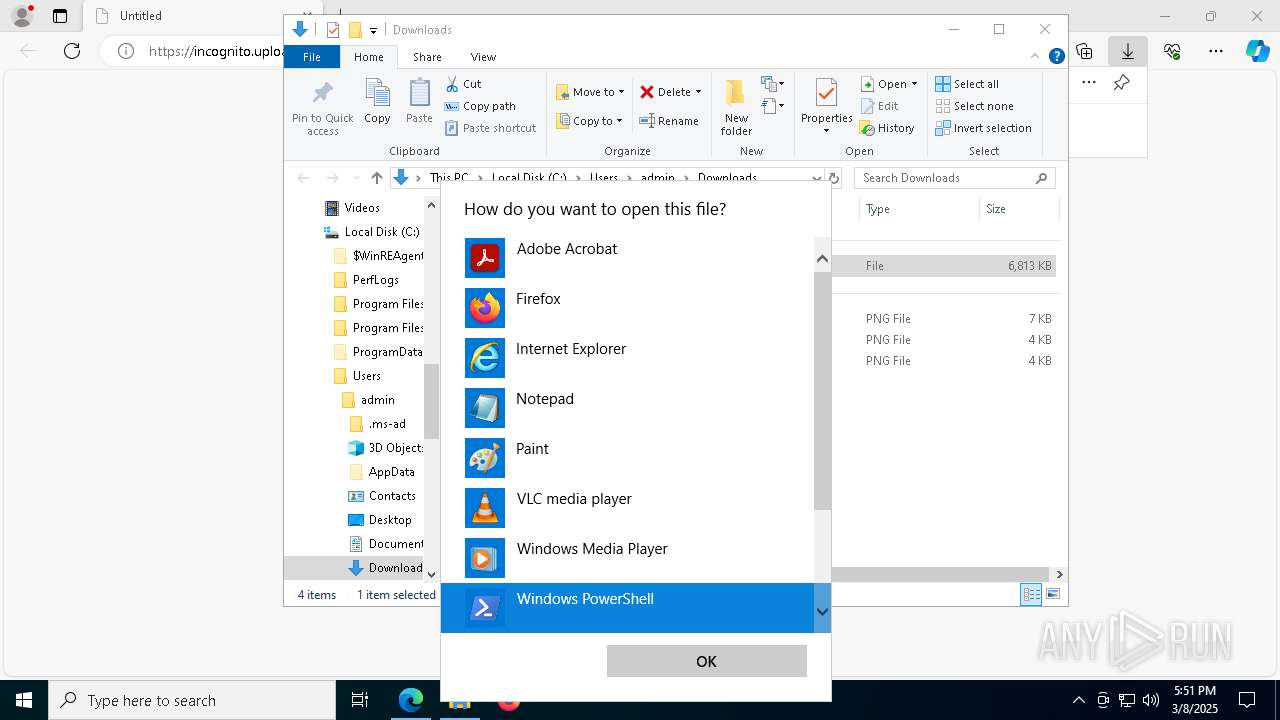Create a New folder

click(736, 108)
